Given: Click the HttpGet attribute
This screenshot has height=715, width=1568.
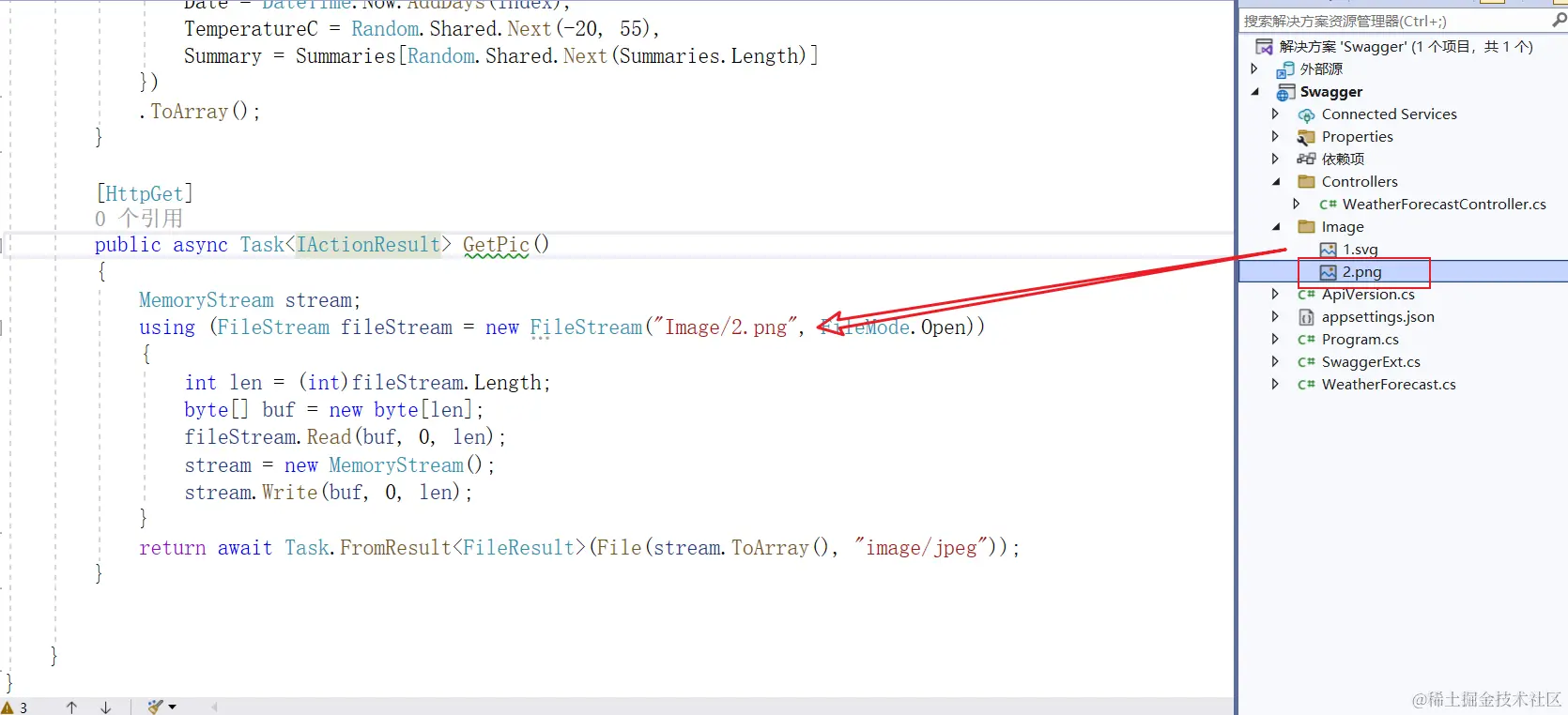Looking at the screenshot, I should [x=145, y=194].
